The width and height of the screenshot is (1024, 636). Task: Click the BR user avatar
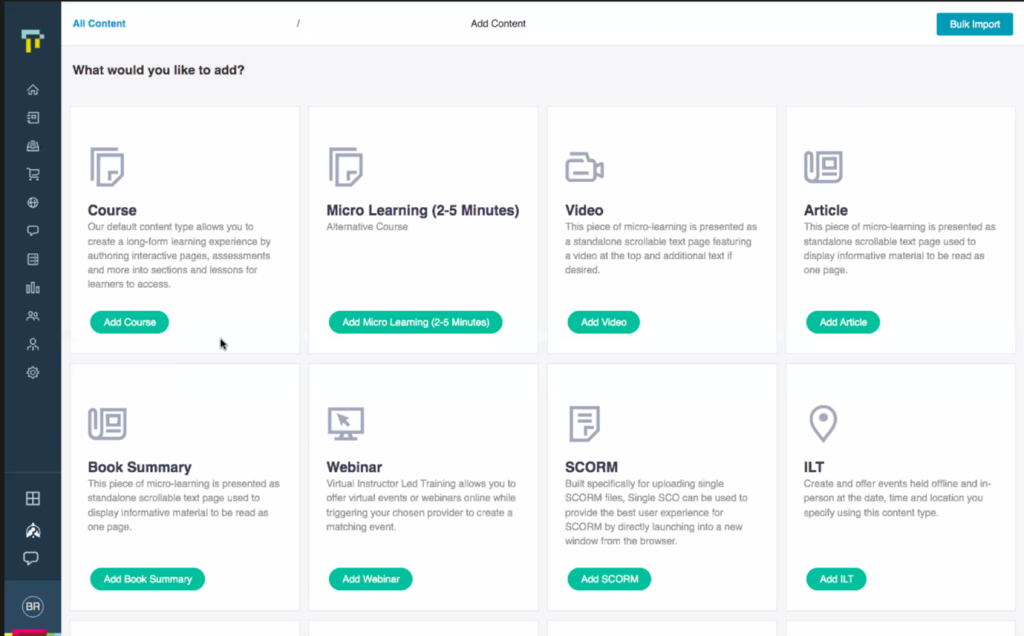tap(33, 607)
